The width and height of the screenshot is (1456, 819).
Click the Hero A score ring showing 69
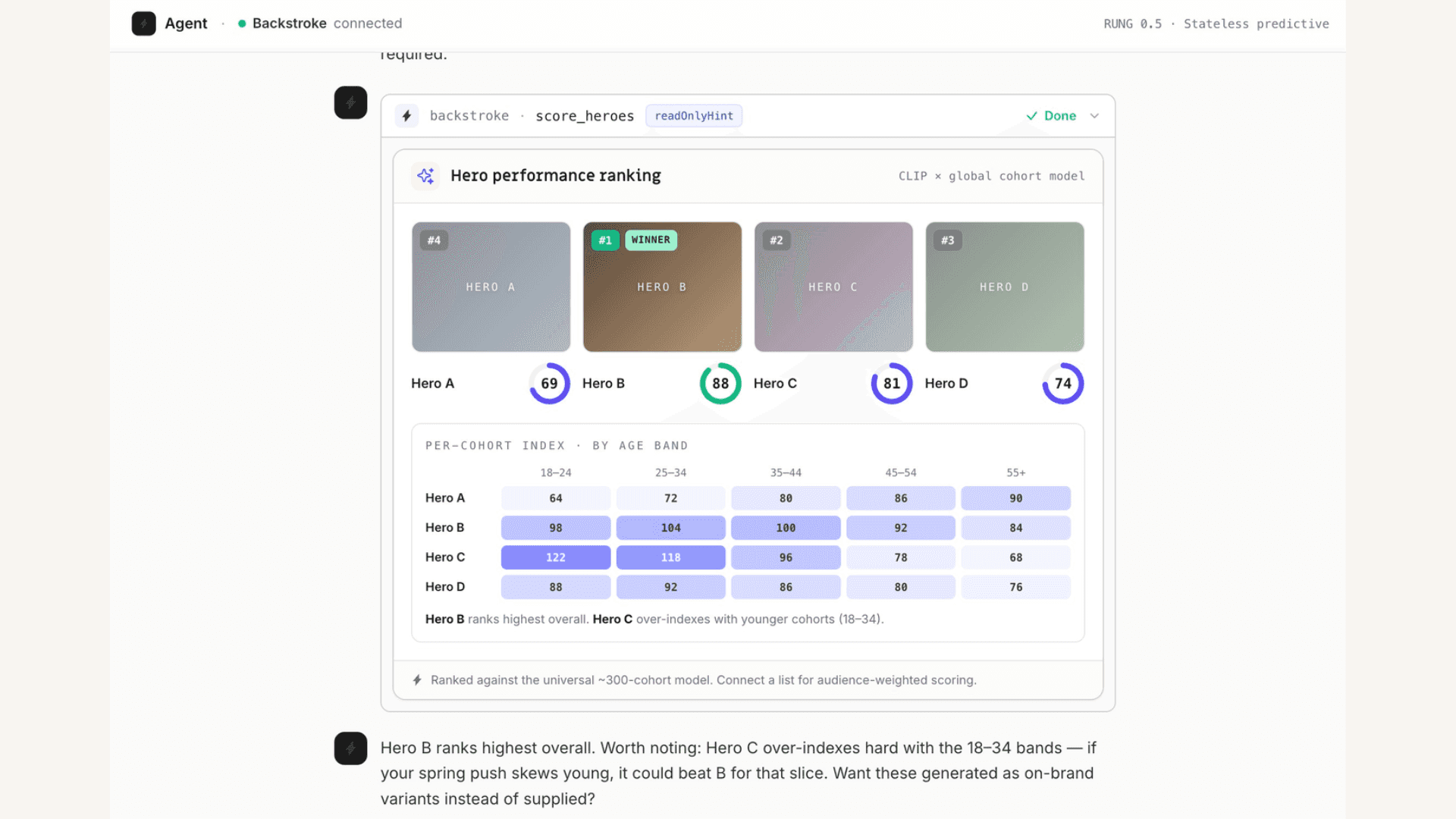[x=549, y=384]
